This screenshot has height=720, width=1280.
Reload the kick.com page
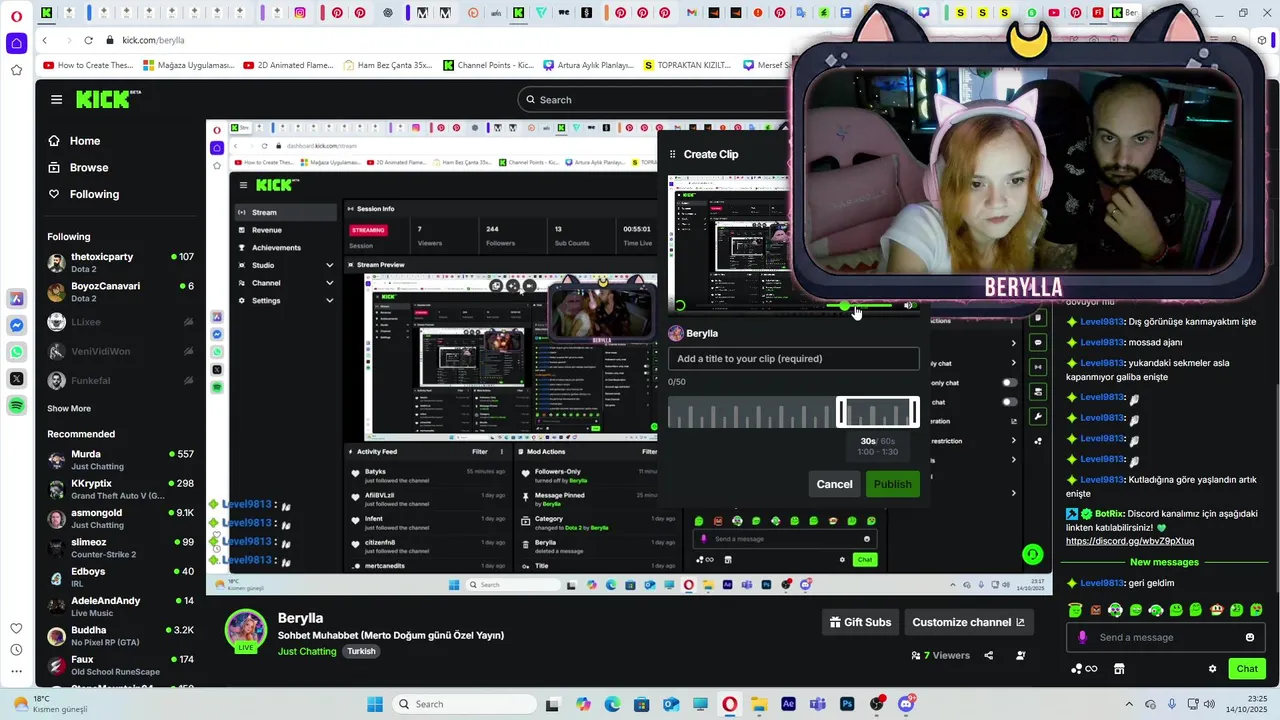pyautogui.click(x=88, y=40)
